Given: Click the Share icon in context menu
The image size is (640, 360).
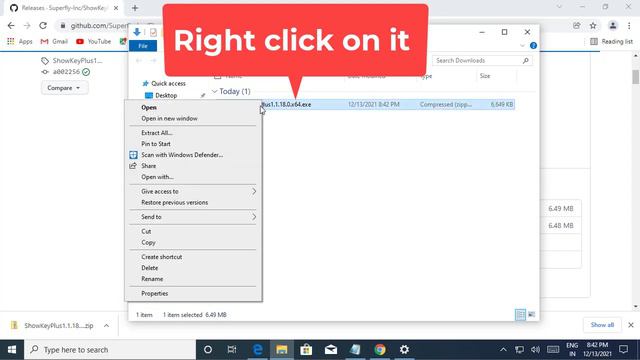Looking at the screenshot, I should click(x=133, y=166).
